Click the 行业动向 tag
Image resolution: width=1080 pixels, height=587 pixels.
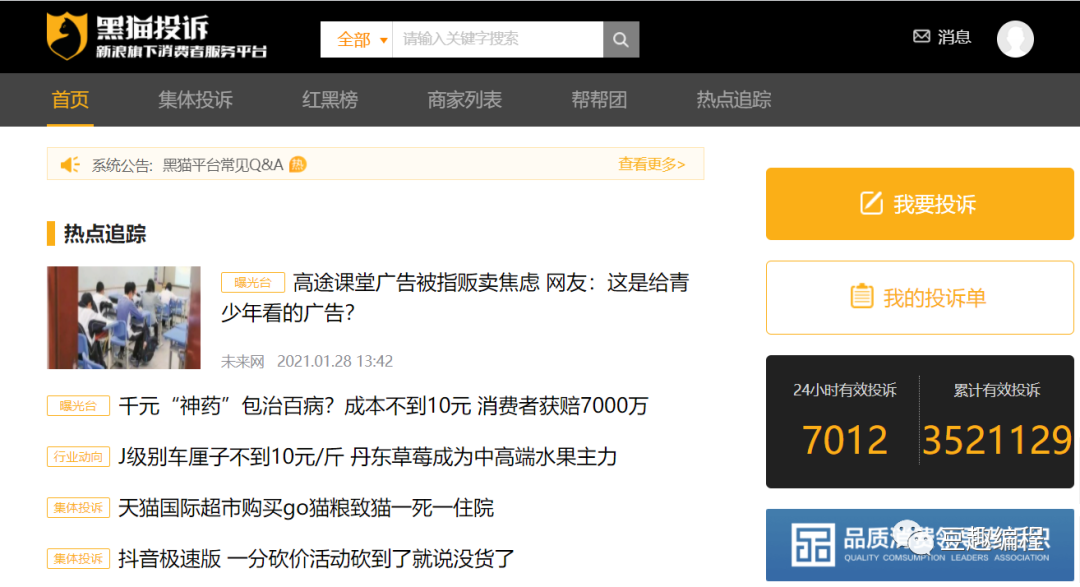[x=79, y=457]
